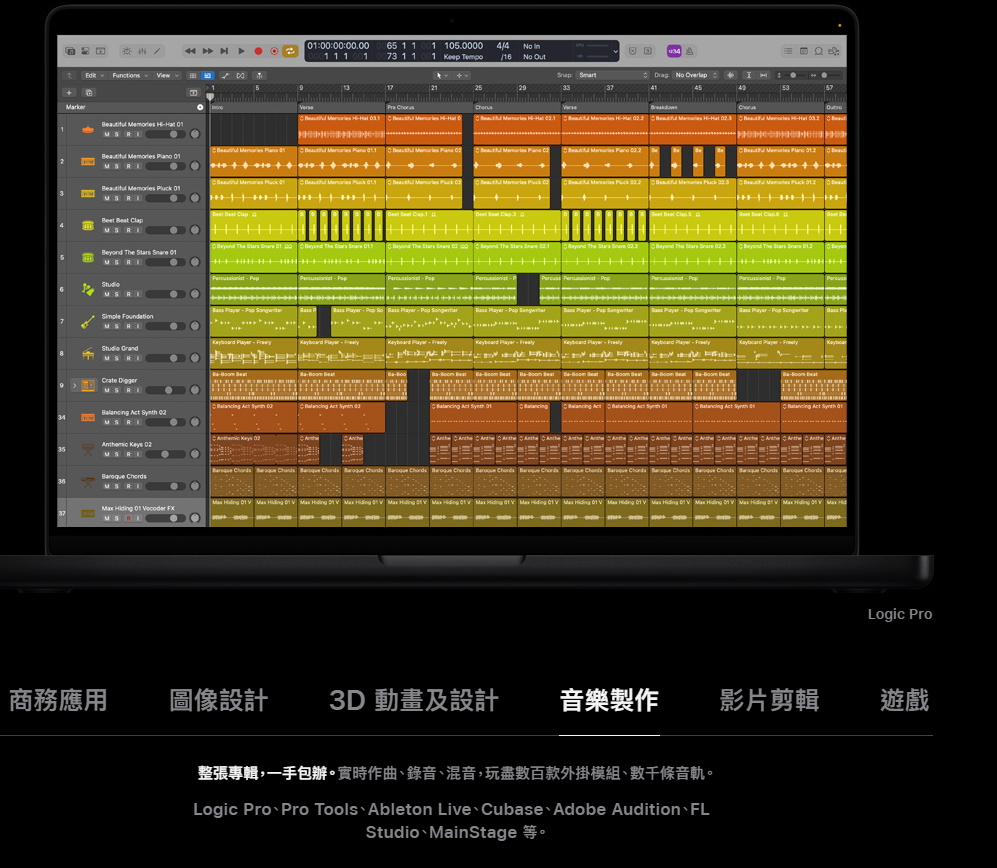Viewport: 997px width, 868px height.
Task: Click the Studio Grand piano track icon
Action: click(88, 353)
